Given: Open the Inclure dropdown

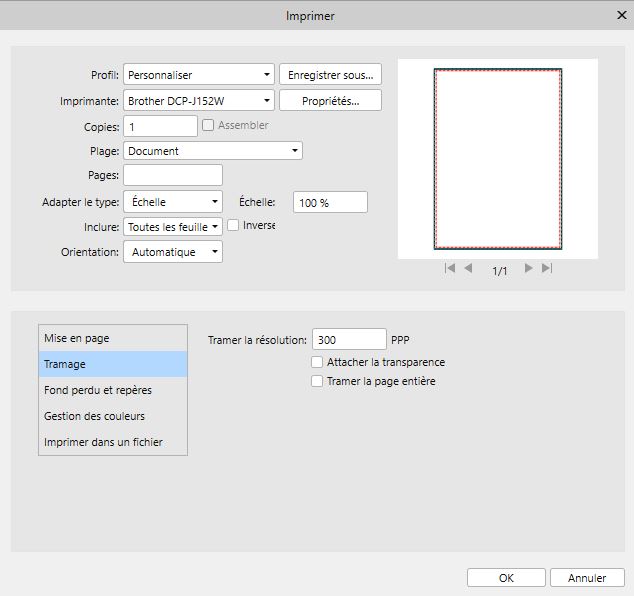Looking at the screenshot, I should [173, 227].
